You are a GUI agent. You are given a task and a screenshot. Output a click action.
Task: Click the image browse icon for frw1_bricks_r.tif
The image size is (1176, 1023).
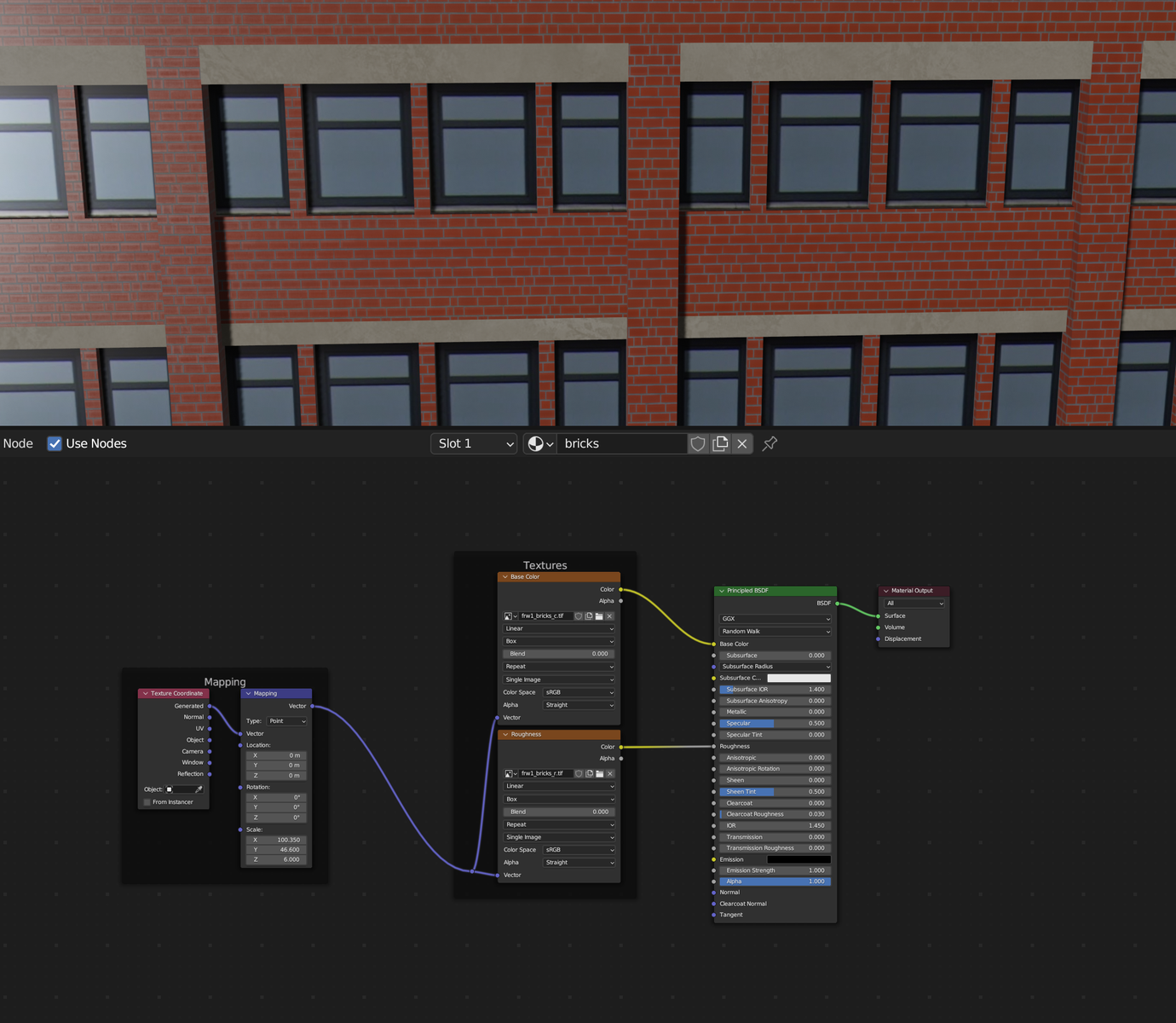[x=510, y=774]
